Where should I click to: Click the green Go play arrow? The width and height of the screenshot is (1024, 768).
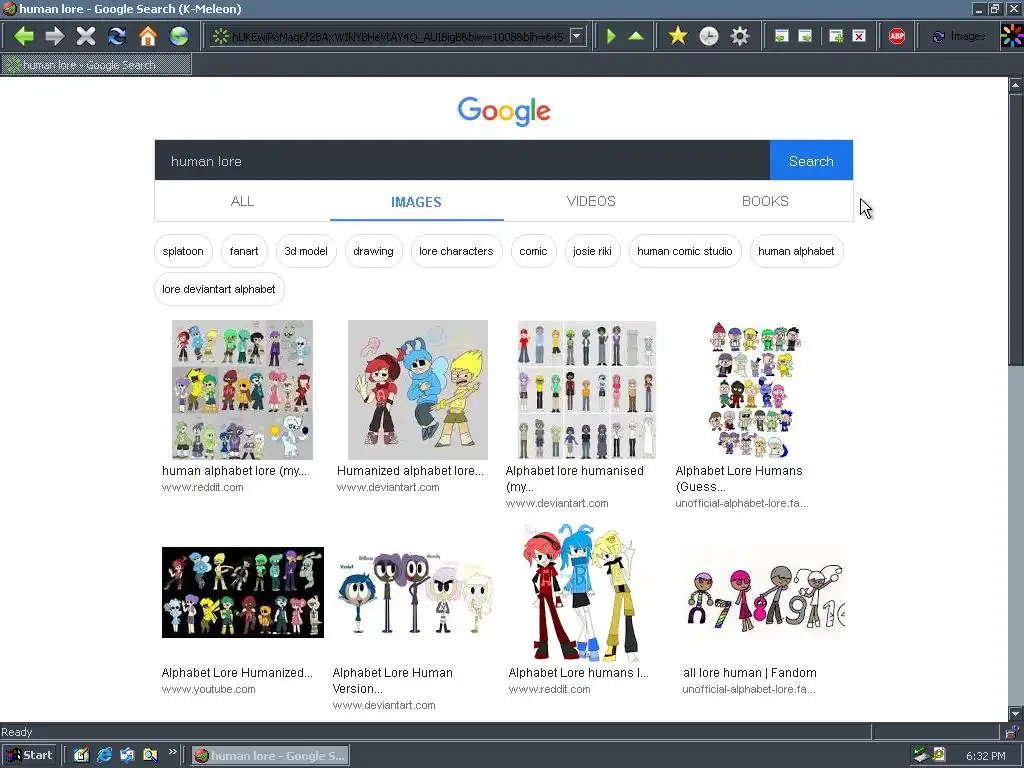coord(611,36)
